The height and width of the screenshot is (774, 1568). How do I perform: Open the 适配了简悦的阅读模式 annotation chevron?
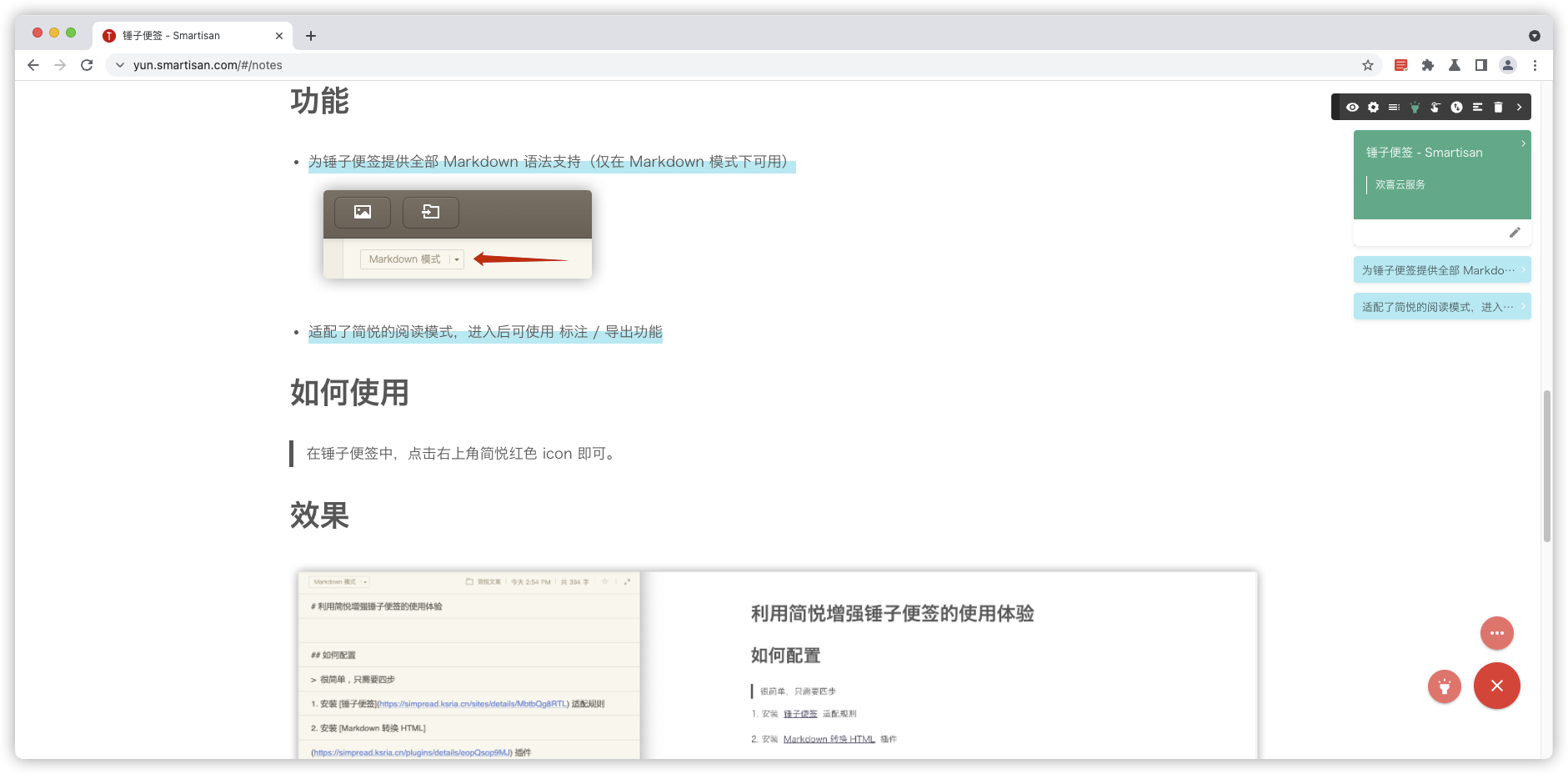[1523, 306]
